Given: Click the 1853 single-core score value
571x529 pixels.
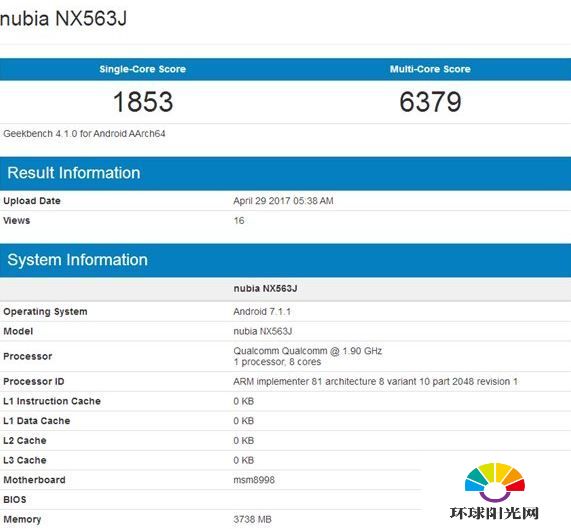Looking at the screenshot, I should pos(143,102).
